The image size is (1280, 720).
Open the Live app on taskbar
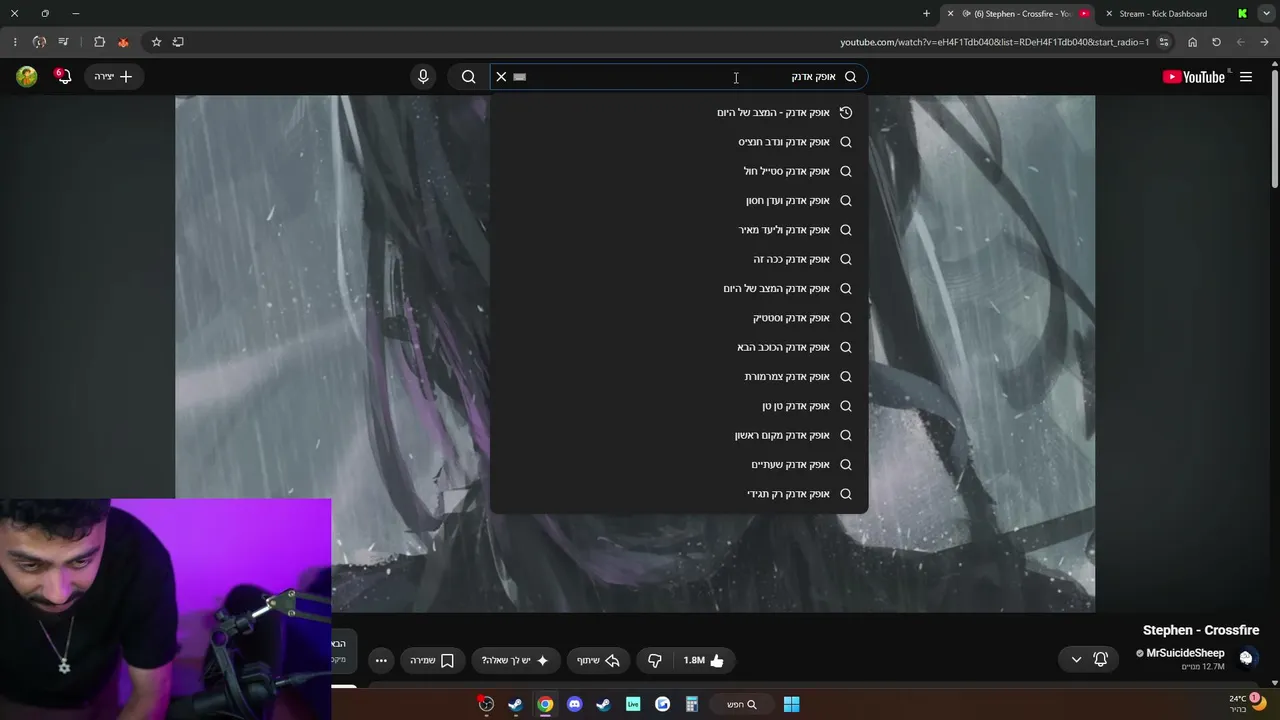[x=633, y=704]
